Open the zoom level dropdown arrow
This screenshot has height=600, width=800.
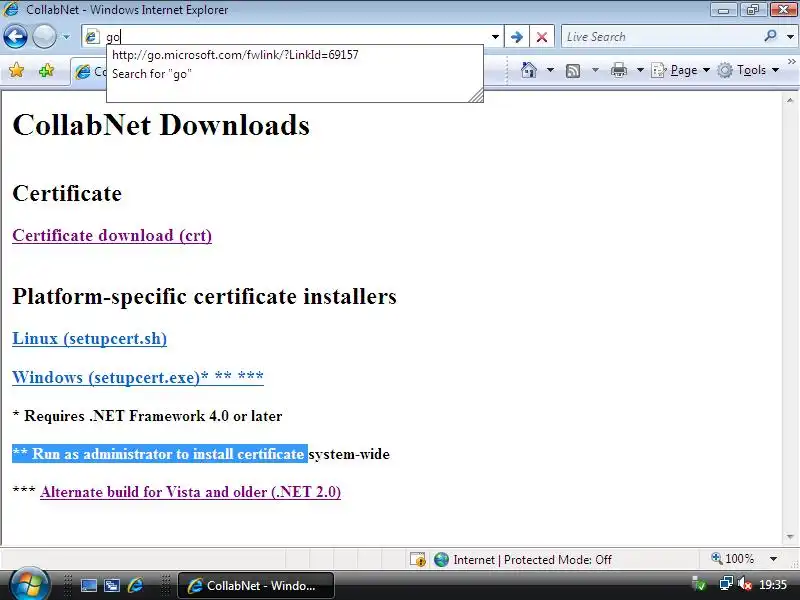click(773, 559)
